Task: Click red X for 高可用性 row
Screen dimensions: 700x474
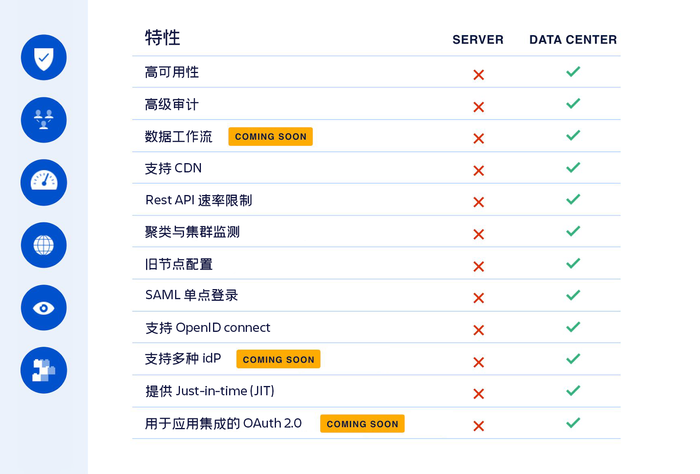Action: point(479,75)
